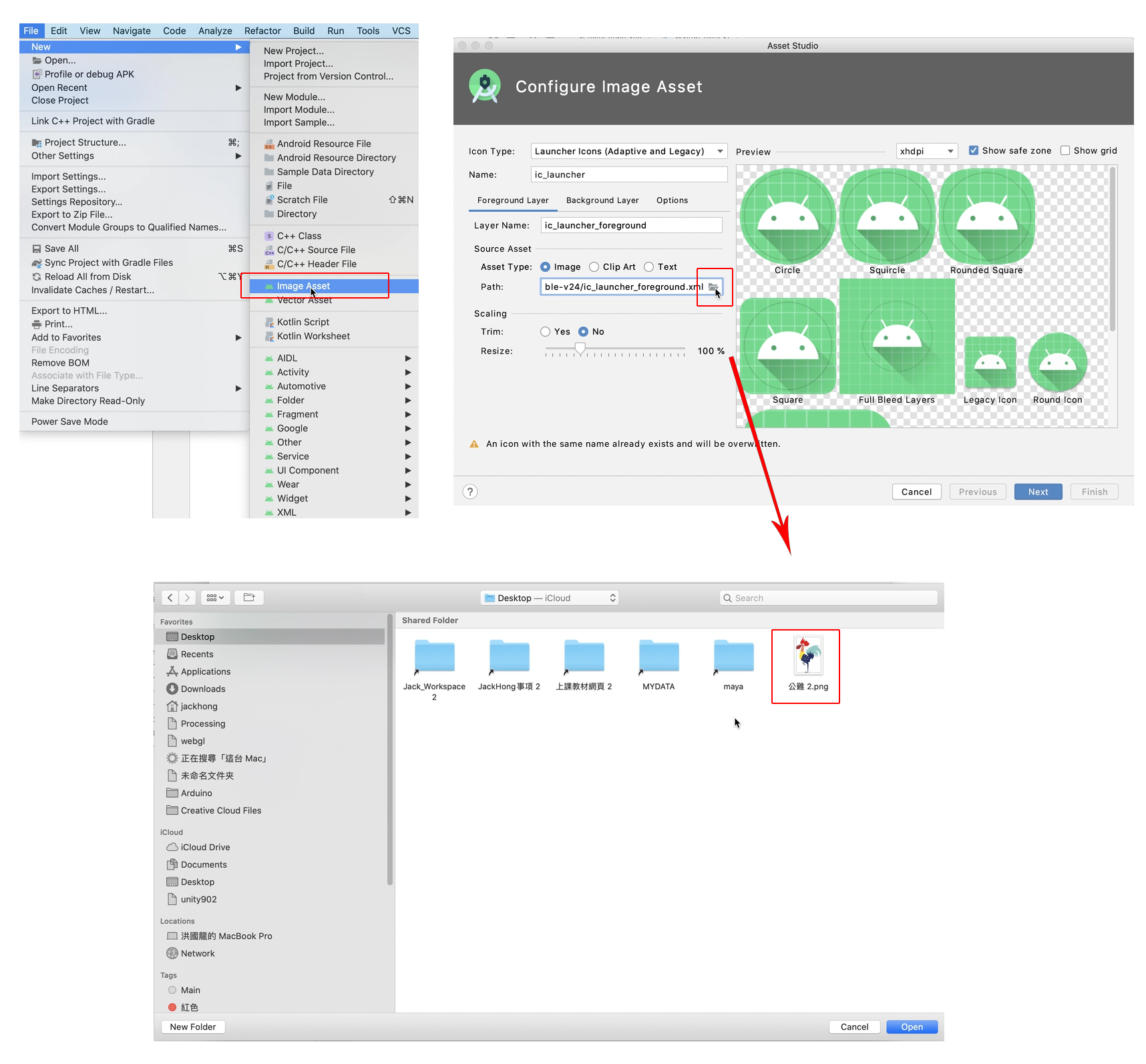Expand the Activity submenu
This screenshot has height=1064, width=1146.
[334, 372]
